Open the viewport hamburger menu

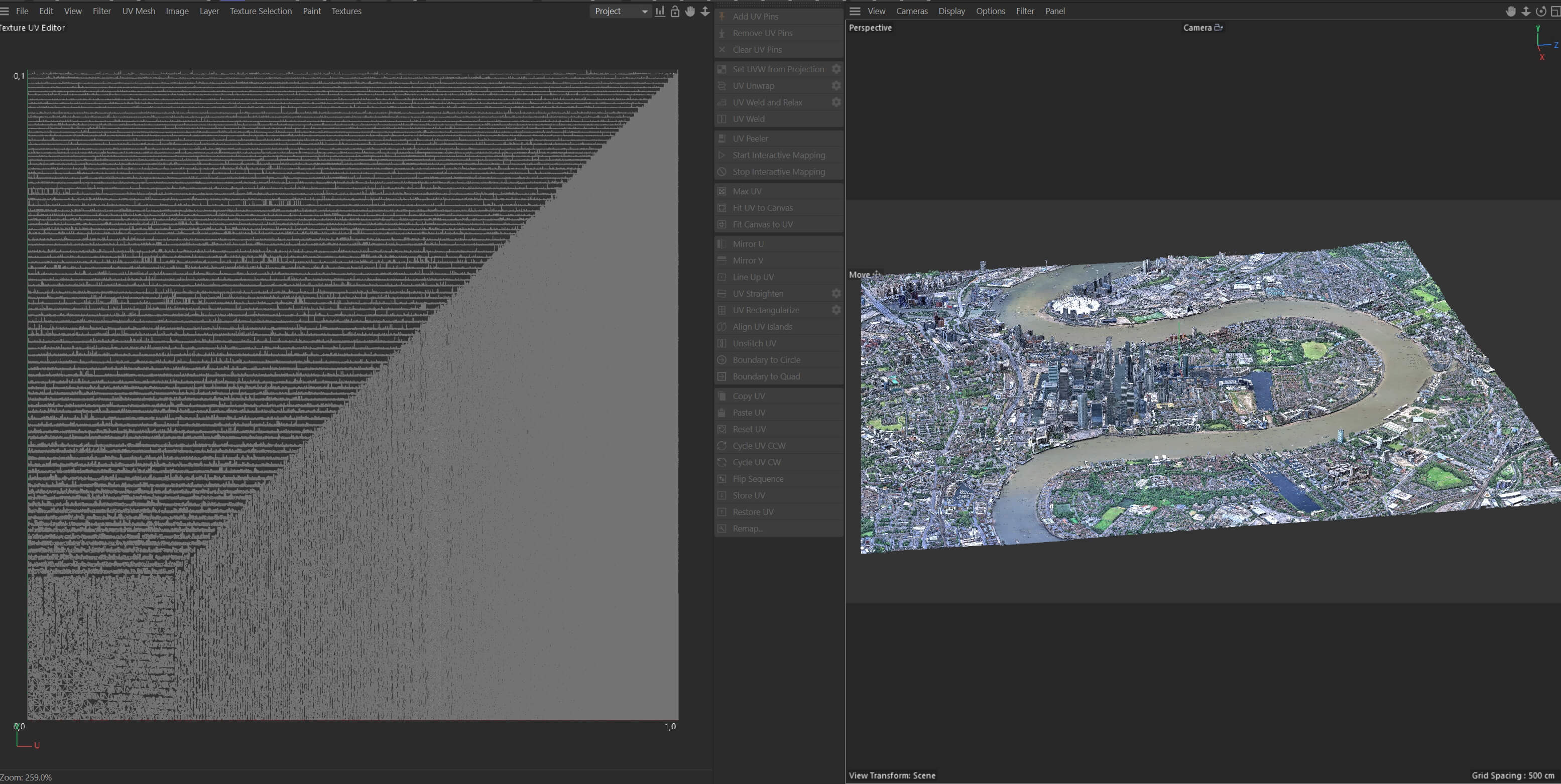click(855, 11)
